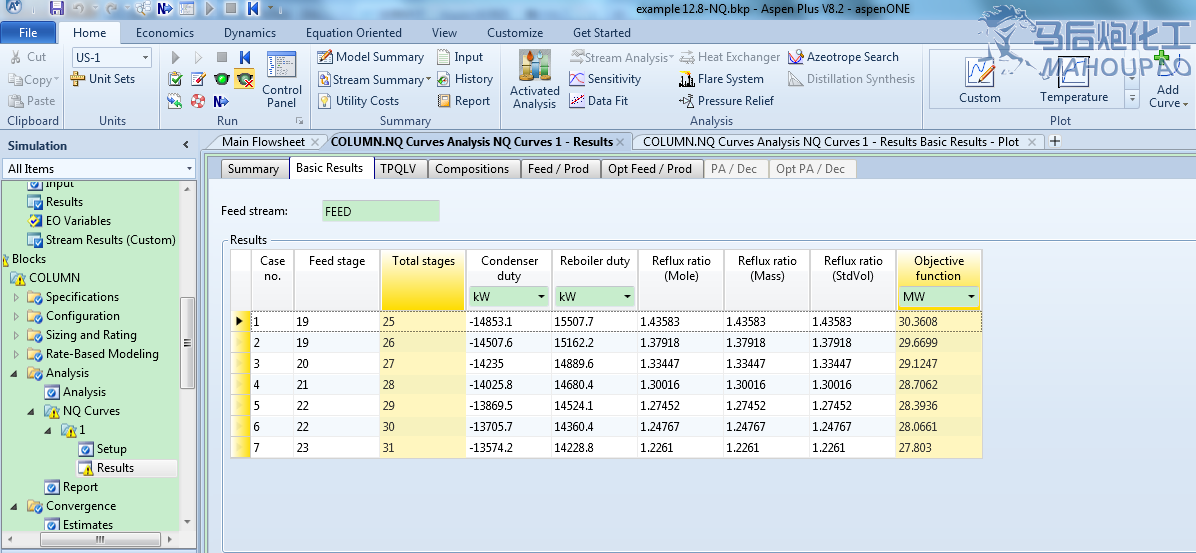Open Flare System
Viewport: 1196px width, 553px height.
click(x=721, y=79)
